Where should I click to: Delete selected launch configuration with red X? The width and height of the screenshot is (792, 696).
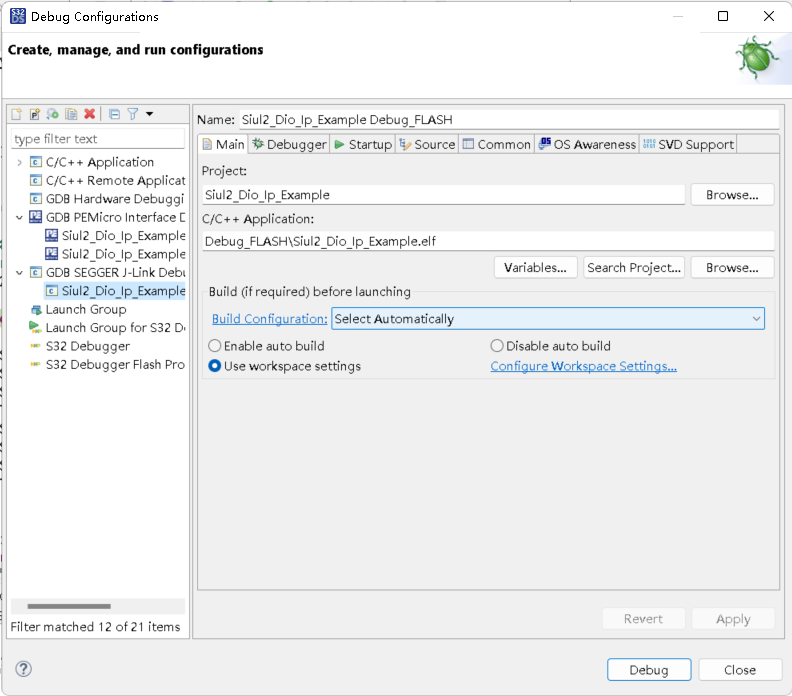pos(89,115)
